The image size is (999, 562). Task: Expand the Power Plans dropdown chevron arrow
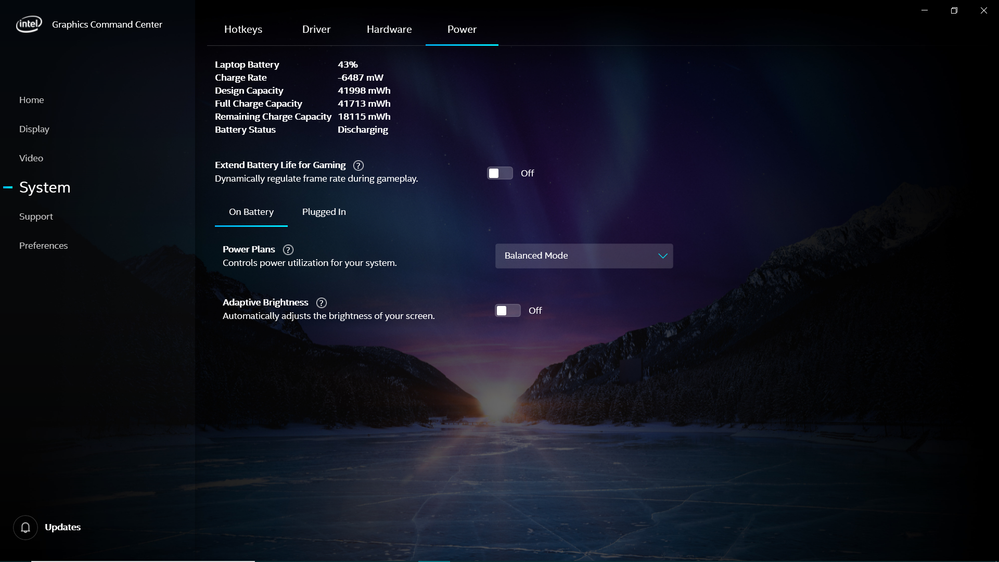pos(663,256)
